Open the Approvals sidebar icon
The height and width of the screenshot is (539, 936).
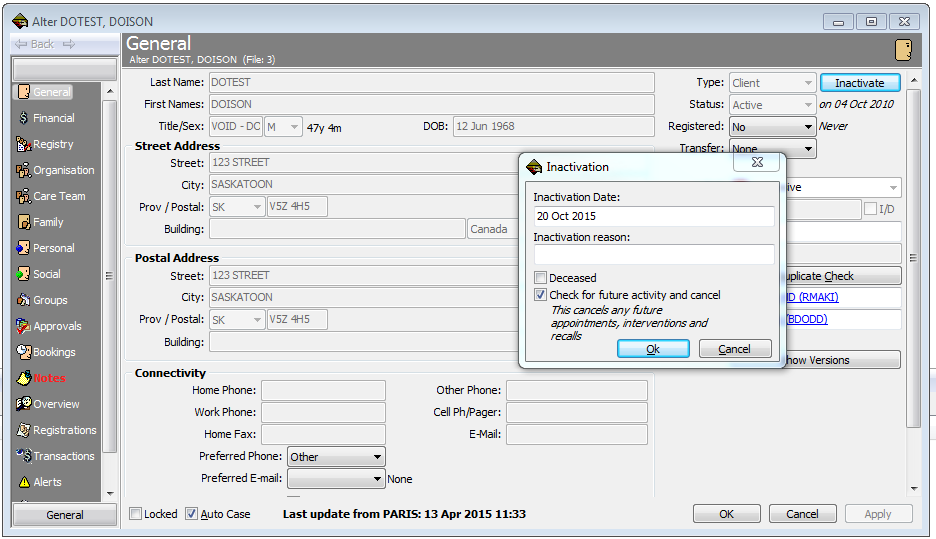[x=24, y=326]
